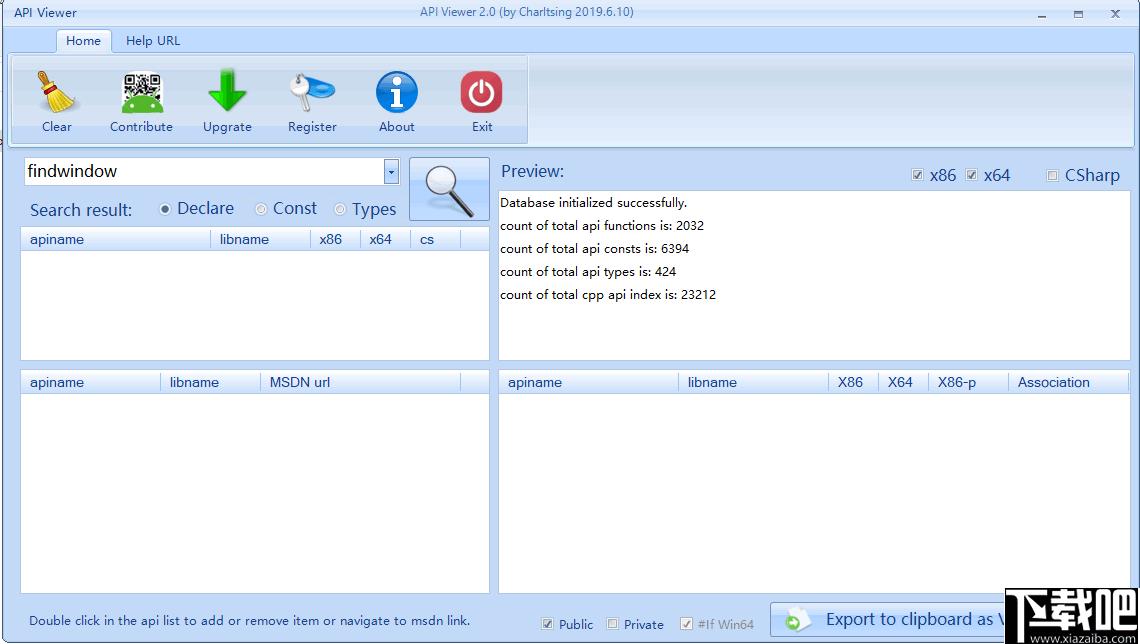Open the Help URL tab
The width and height of the screenshot is (1140, 644).
[x=153, y=41]
